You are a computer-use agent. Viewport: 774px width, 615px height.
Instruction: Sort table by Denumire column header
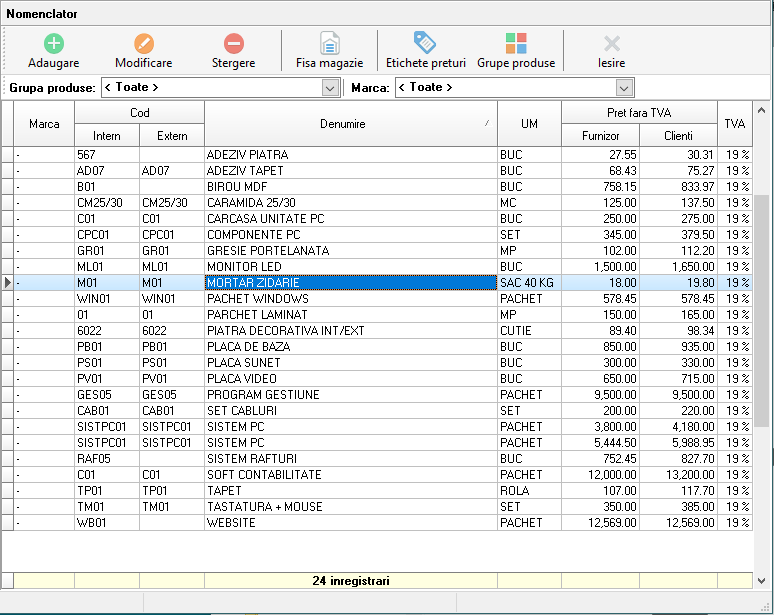(350, 124)
